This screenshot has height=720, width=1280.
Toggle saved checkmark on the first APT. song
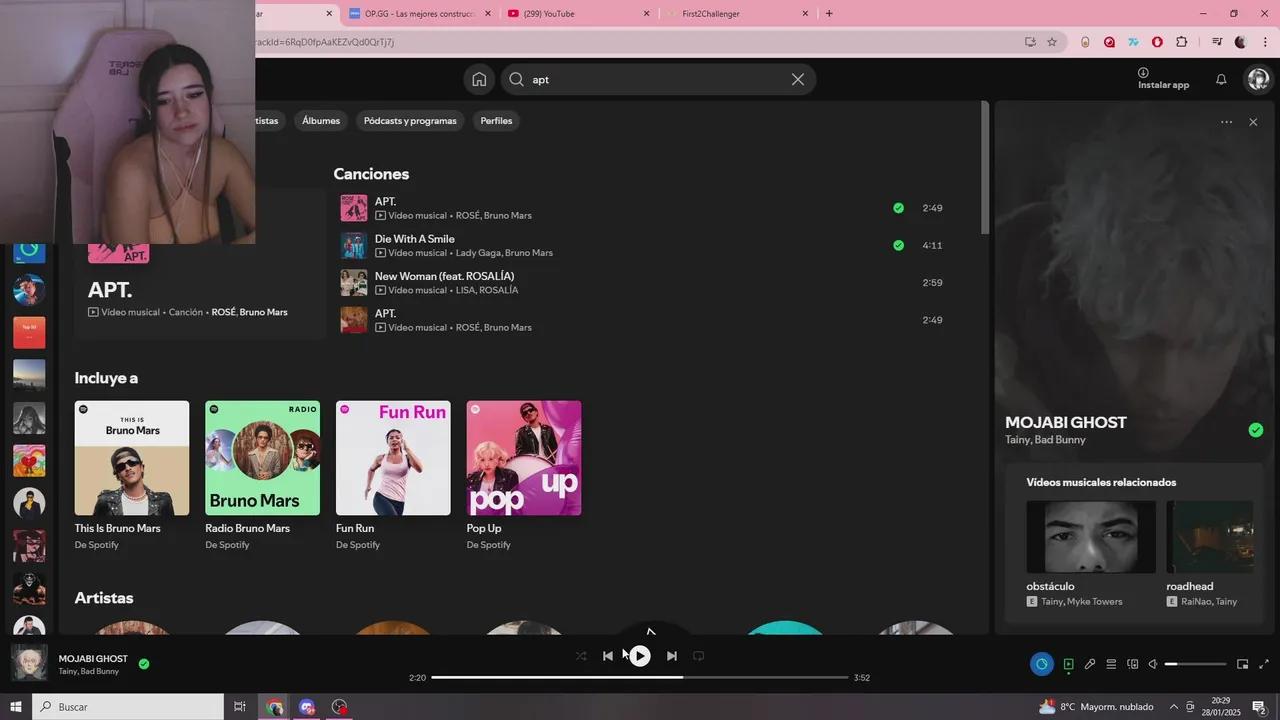(x=898, y=208)
